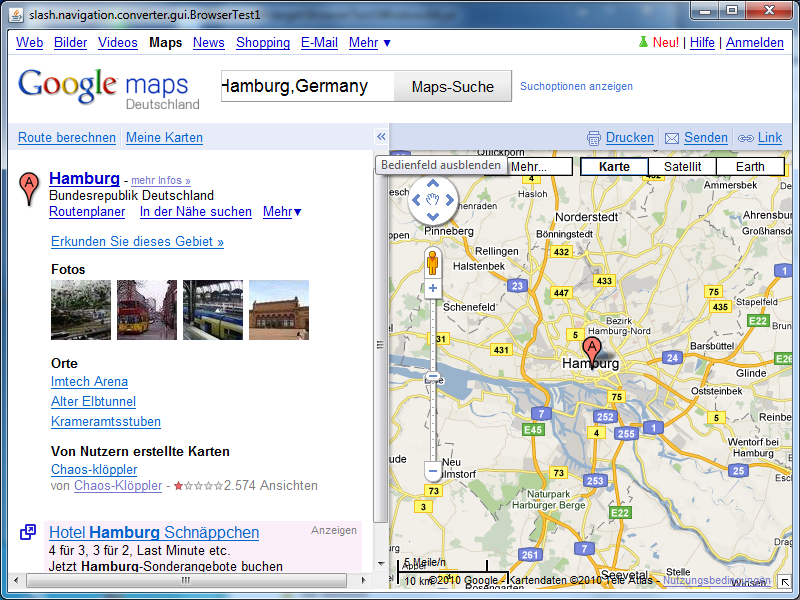The height and width of the screenshot is (600, 800).
Task: Switch the map to Earth view
Action: click(x=750, y=167)
